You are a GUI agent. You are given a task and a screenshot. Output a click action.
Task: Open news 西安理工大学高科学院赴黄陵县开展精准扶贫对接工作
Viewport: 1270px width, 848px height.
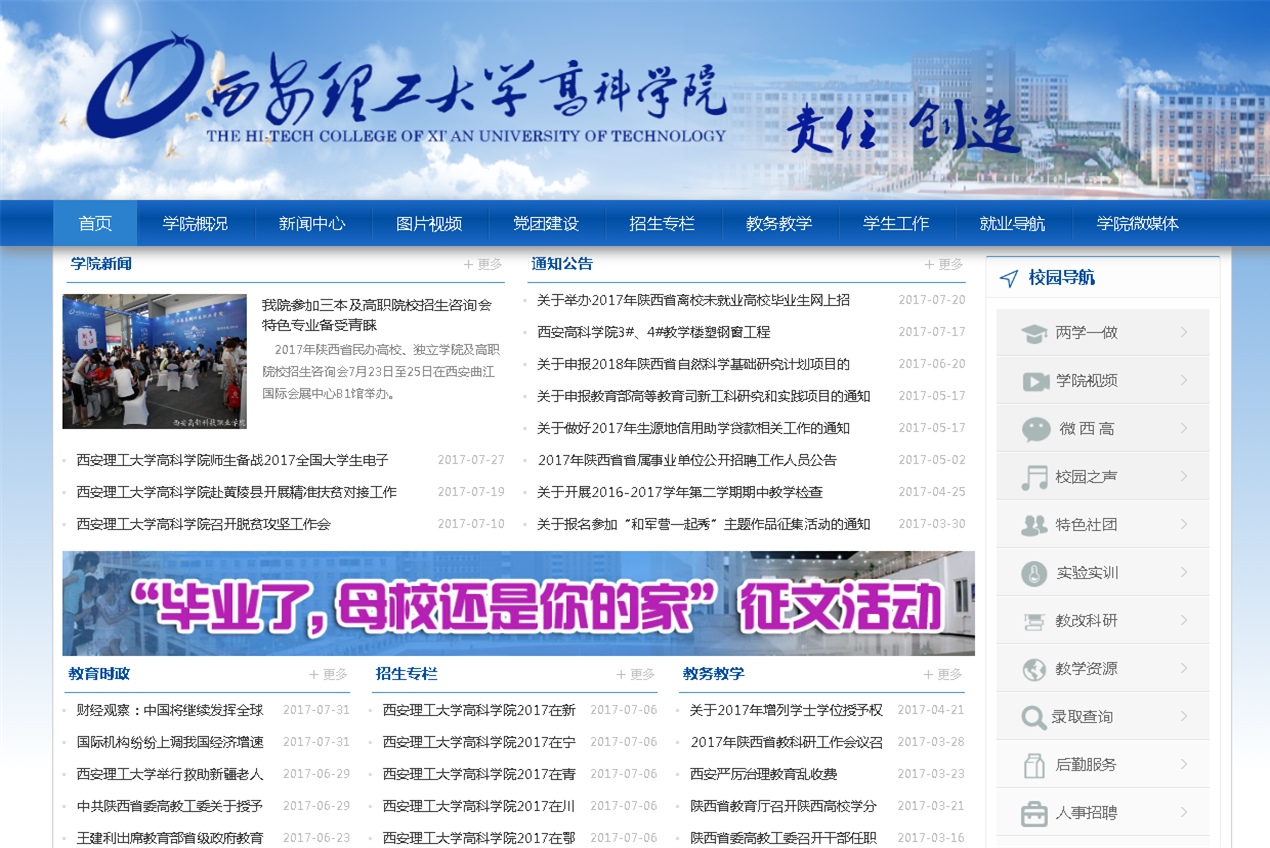pos(236,492)
